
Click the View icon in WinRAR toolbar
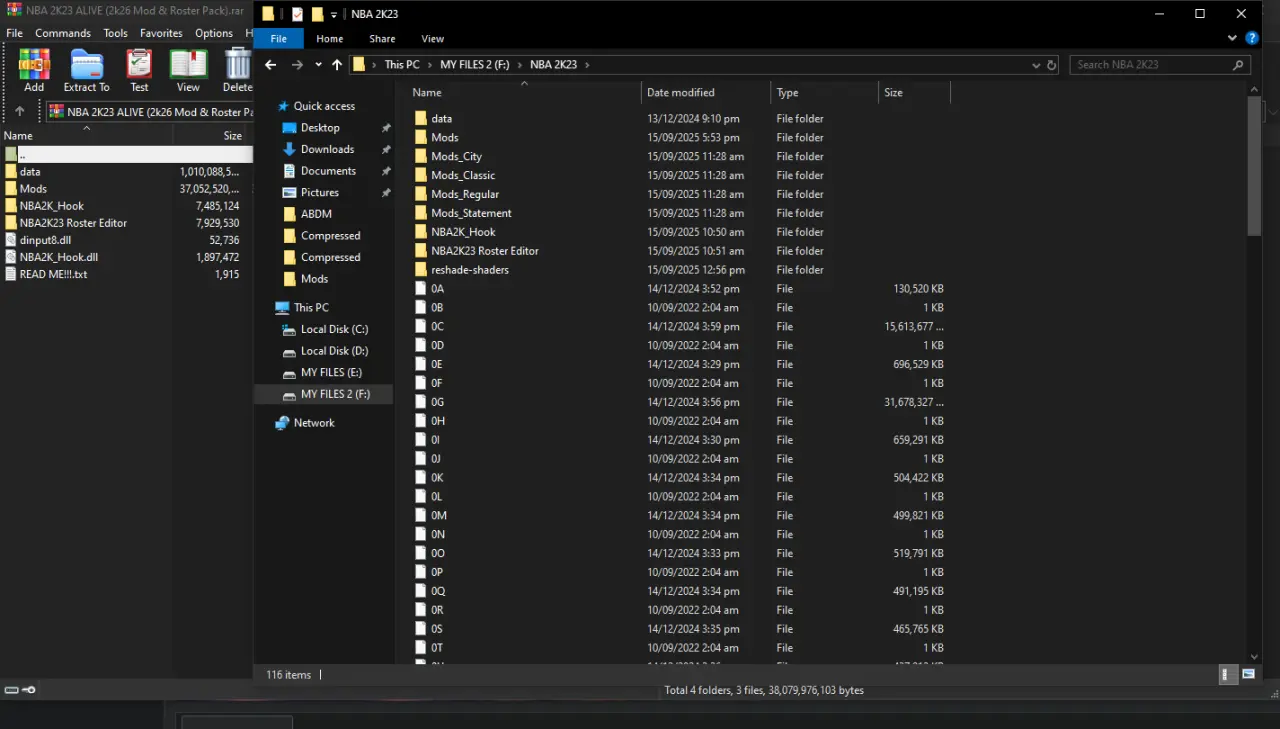[x=188, y=70]
